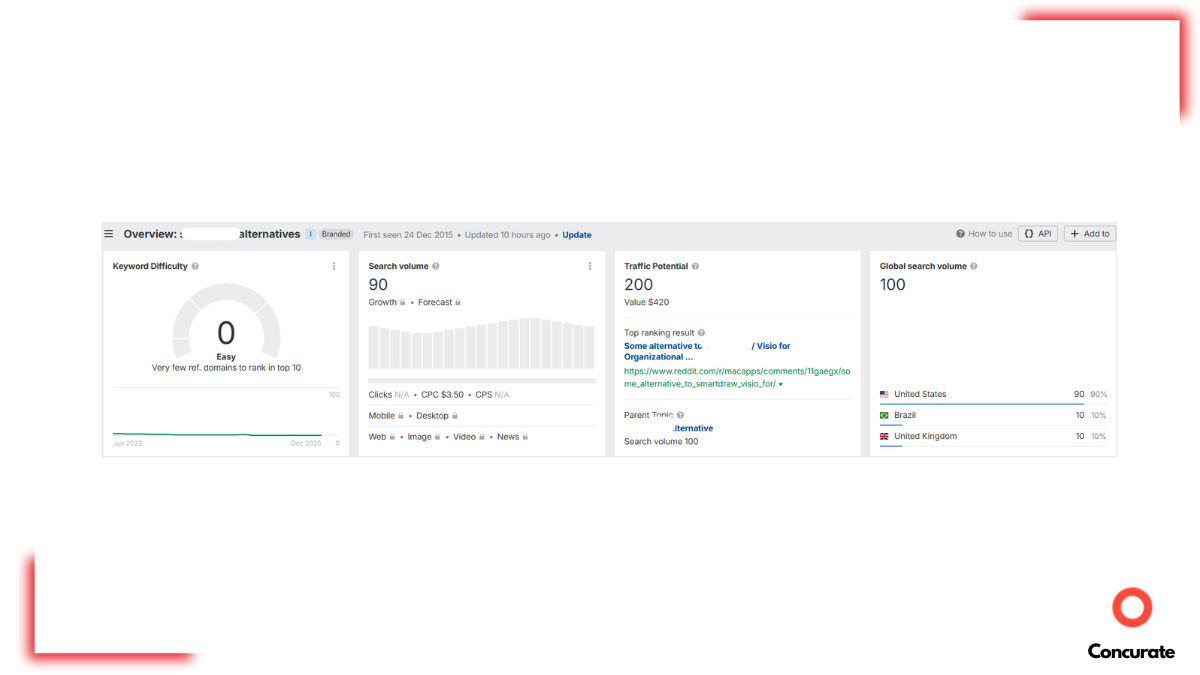Open the hamburger menu beside Overview
The height and width of the screenshot is (675, 1200).
point(109,234)
